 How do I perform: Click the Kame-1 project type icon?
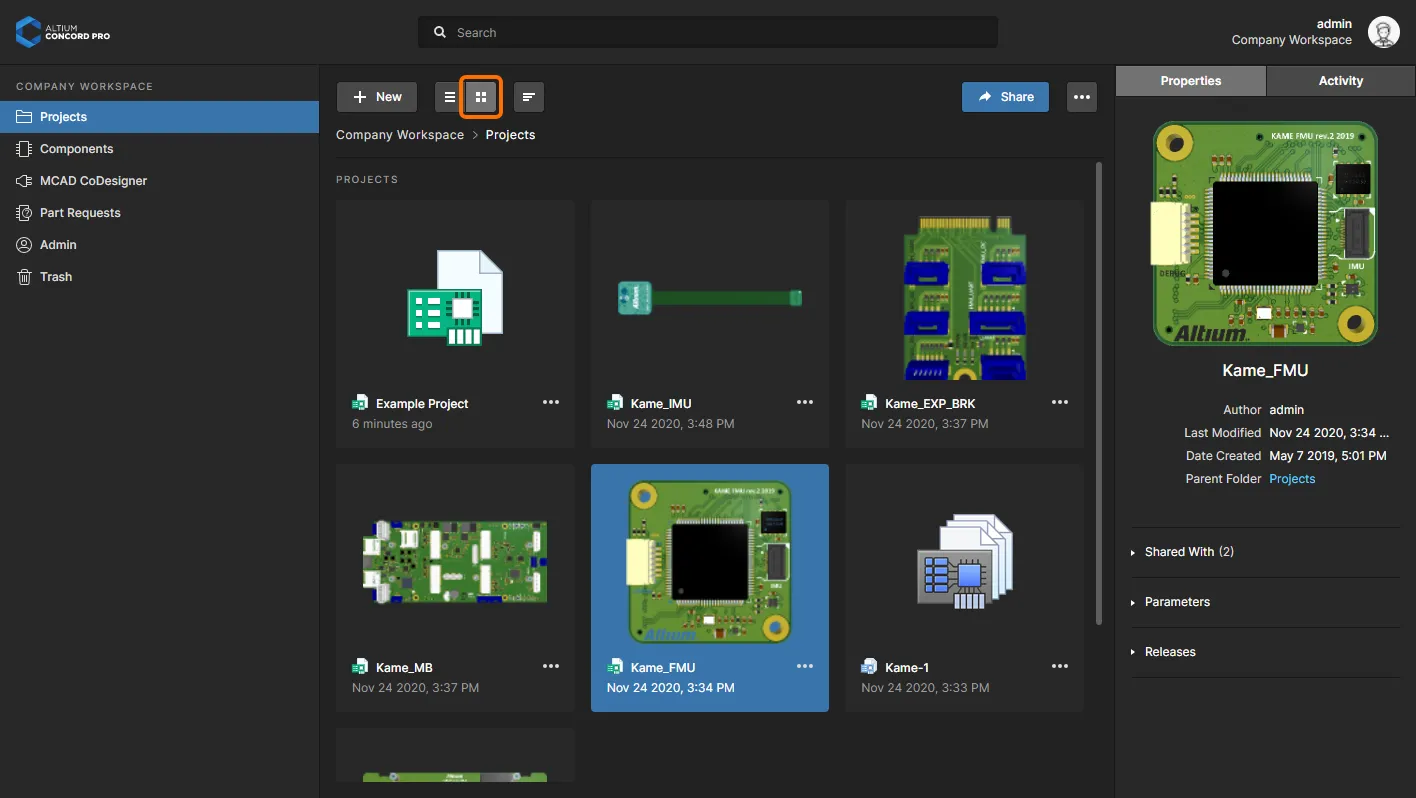coord(869,667)
